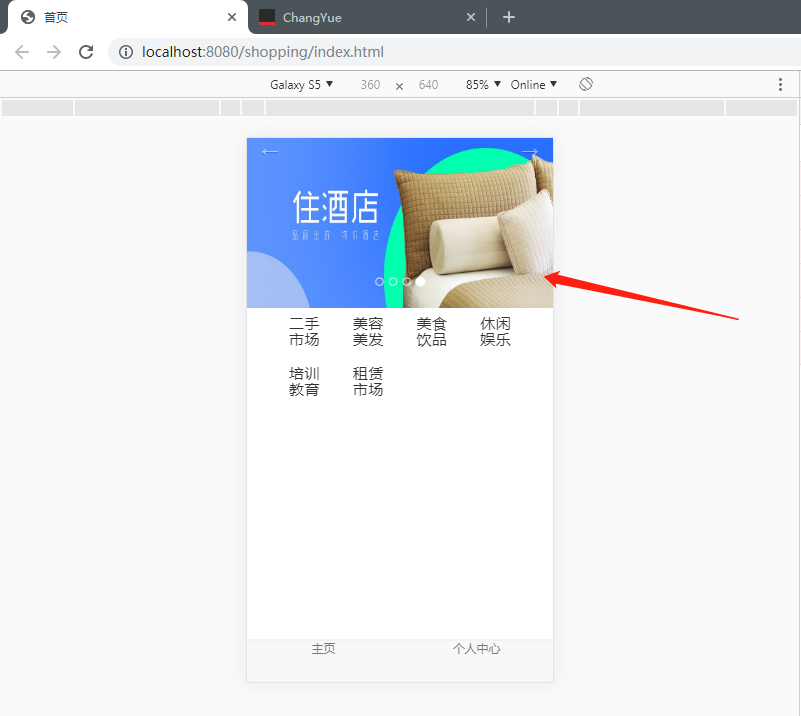
Task: Expand the Online network throttling dropdown
Action: click(534, 85)
